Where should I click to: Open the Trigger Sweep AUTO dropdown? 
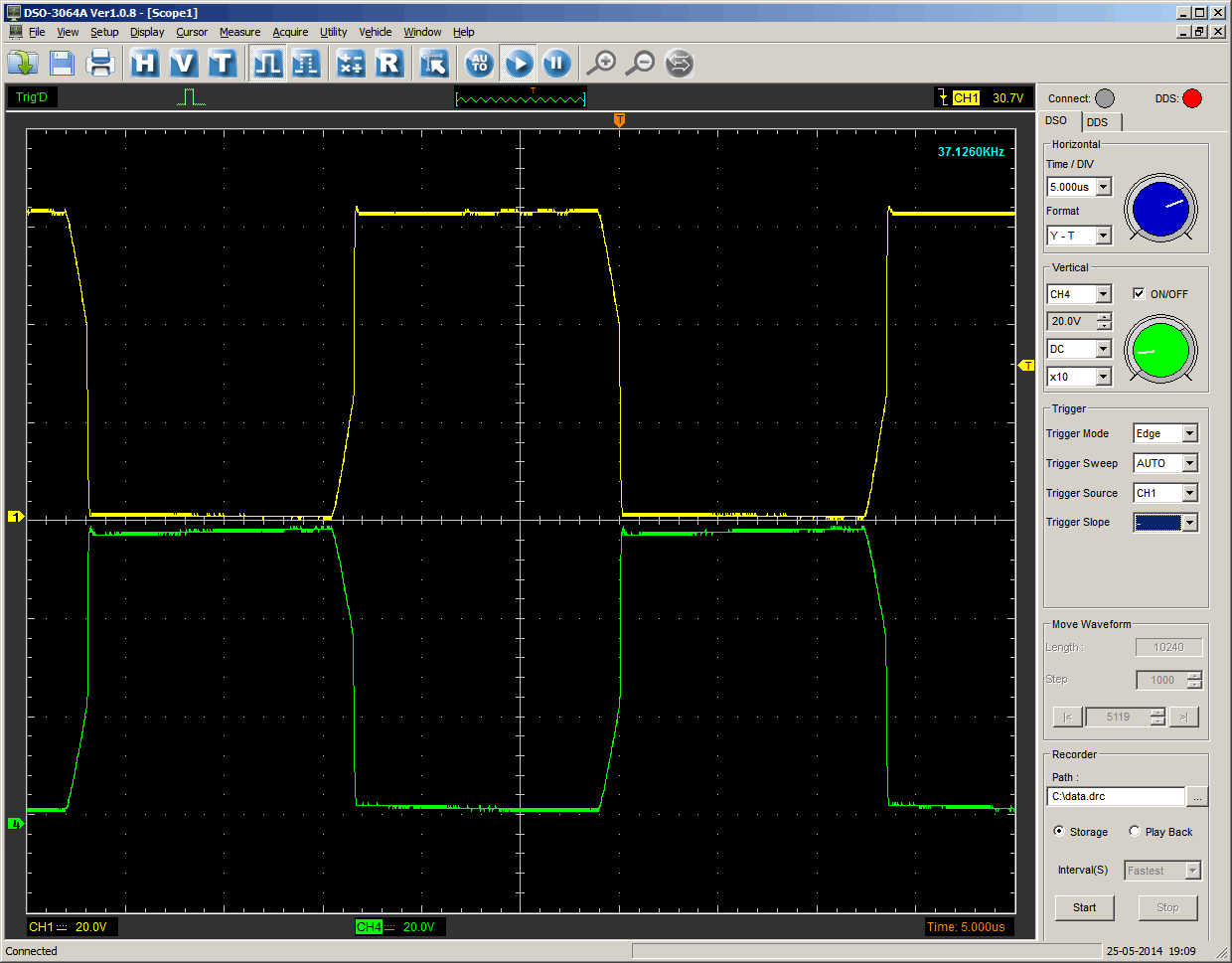click(1189, 463)
